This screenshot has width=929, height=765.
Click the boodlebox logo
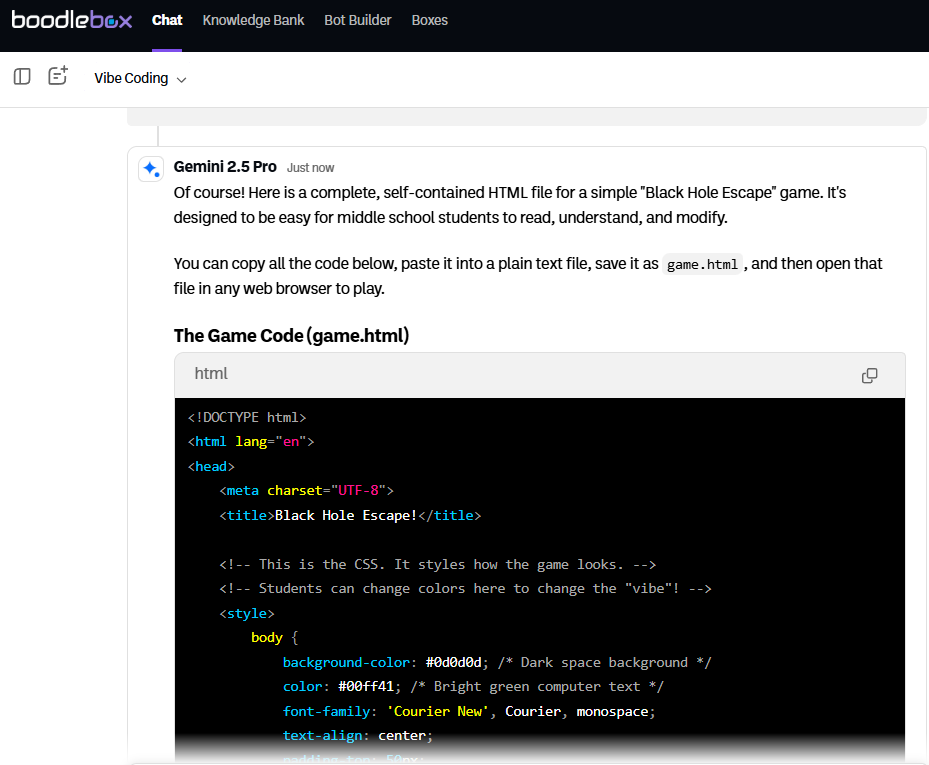click(72, 20)
